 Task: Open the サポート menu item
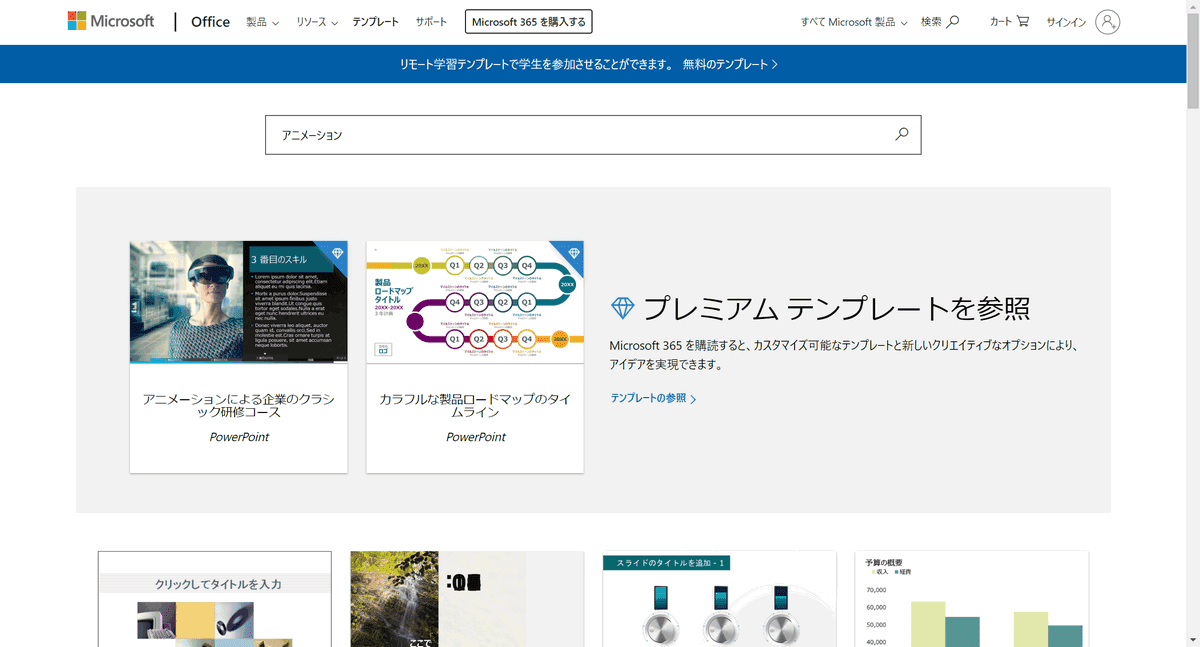point(431,22)
